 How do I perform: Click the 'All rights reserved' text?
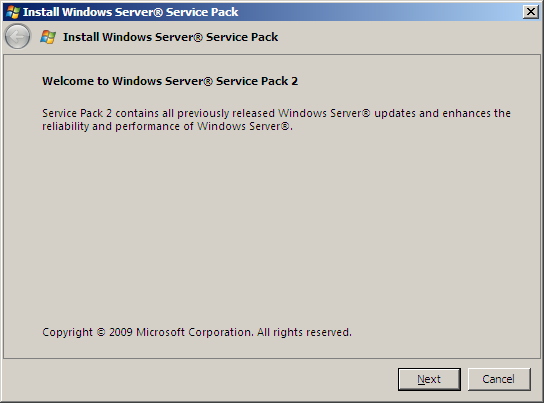point(304,332)
